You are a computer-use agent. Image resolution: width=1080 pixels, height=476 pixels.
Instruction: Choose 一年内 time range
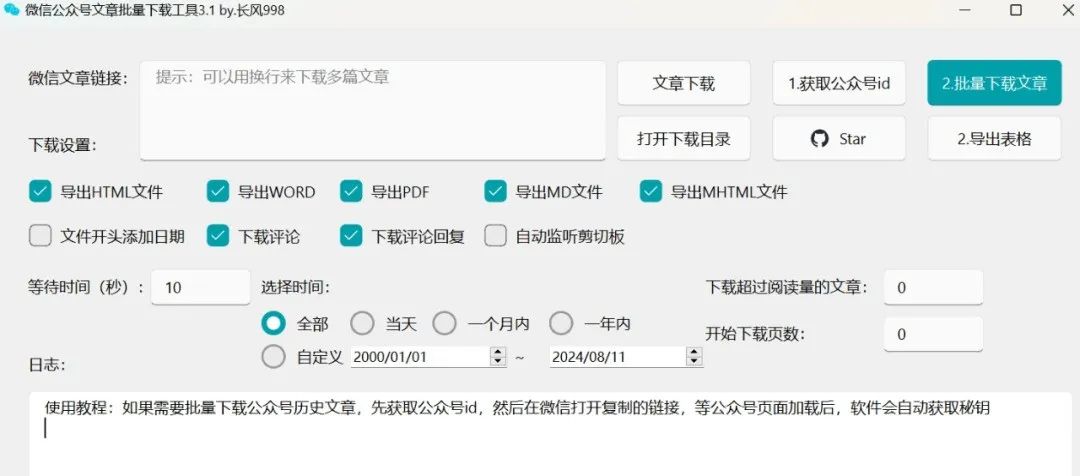tap(561, 322)
